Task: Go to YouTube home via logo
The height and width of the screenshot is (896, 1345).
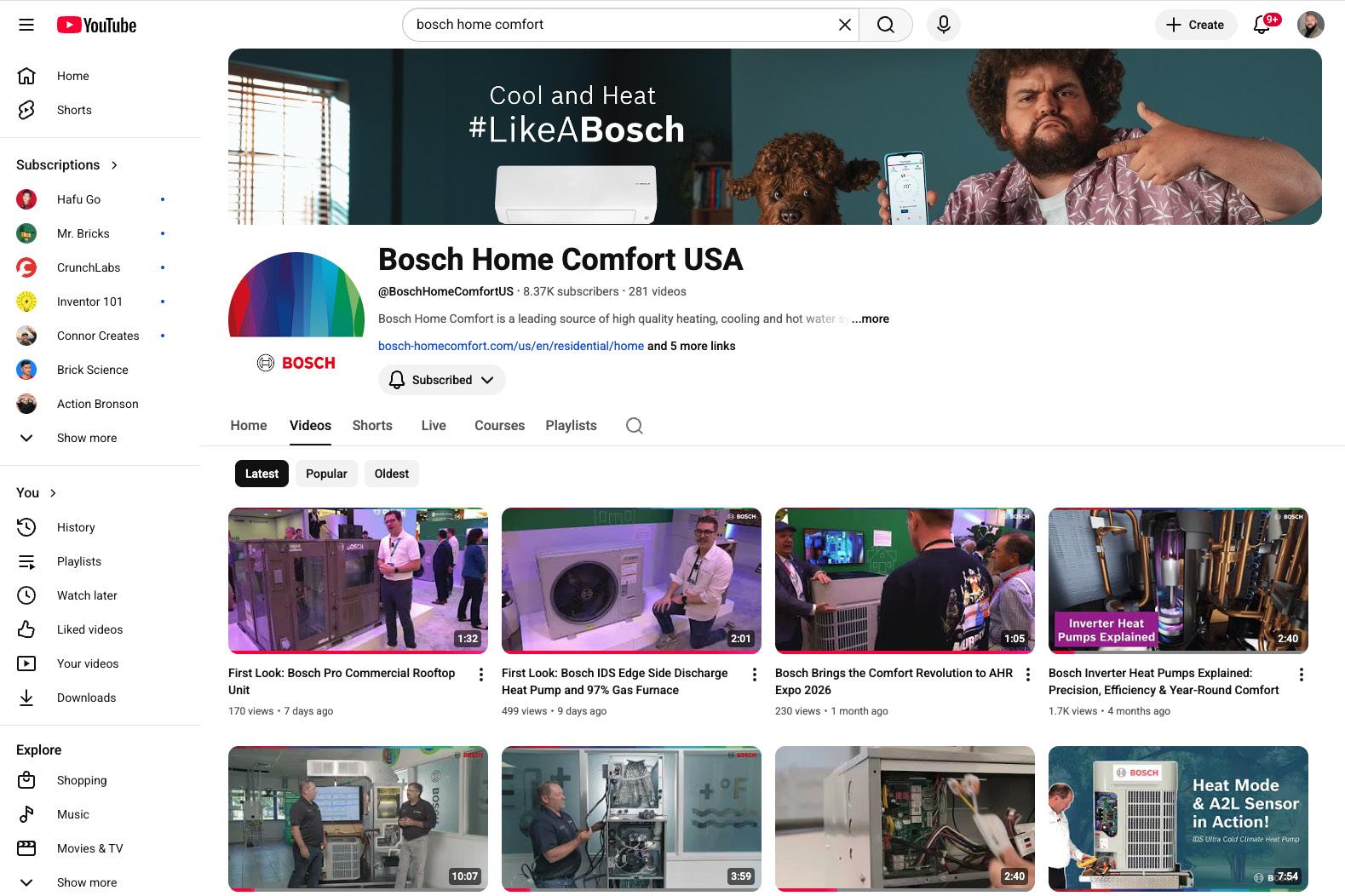Action: (x=96, y=25)
